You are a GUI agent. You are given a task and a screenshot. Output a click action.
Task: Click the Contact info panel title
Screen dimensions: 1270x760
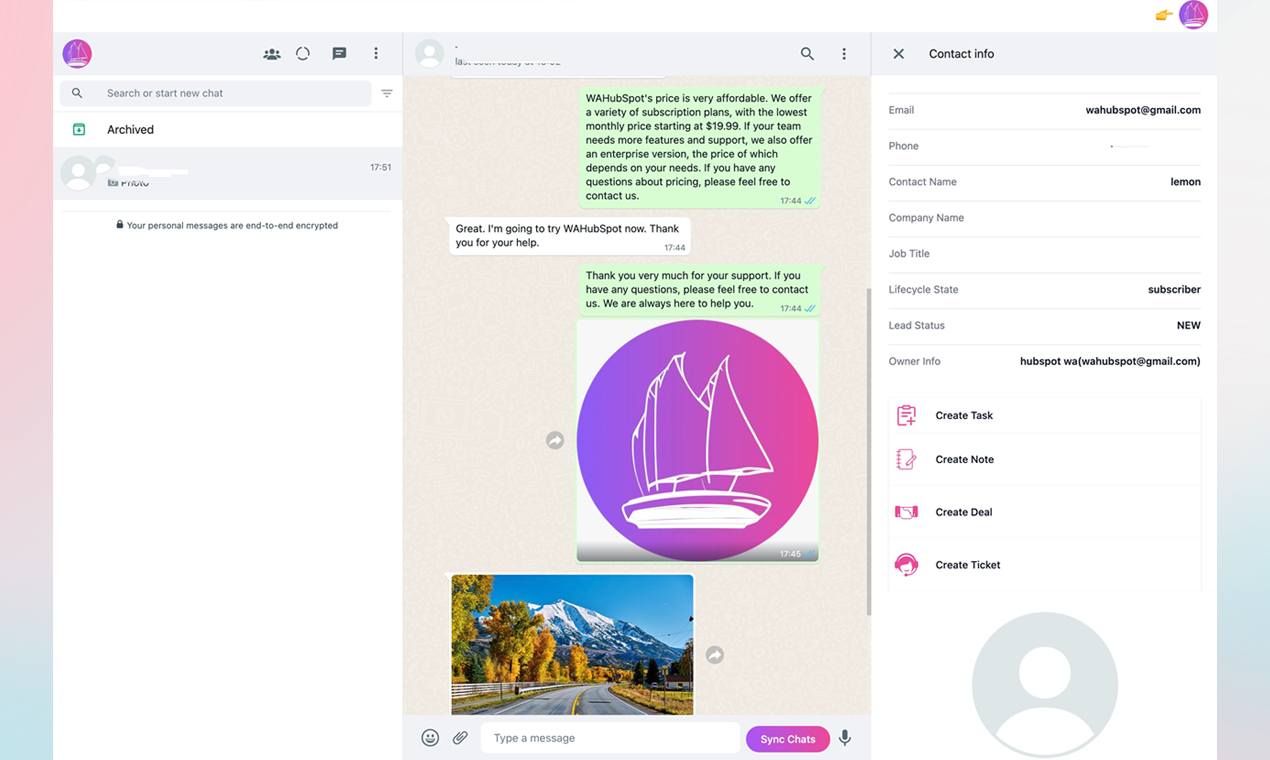pos(961,54)
